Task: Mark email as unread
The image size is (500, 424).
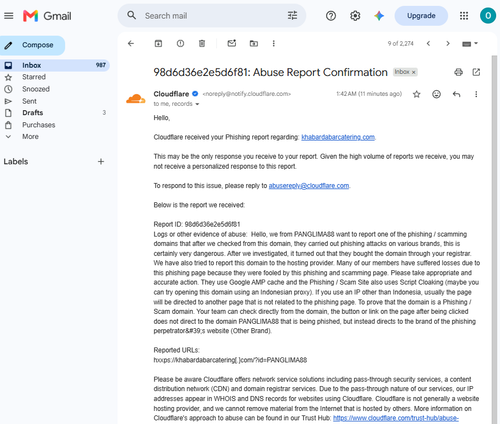Action: click(x=232, y=43)
